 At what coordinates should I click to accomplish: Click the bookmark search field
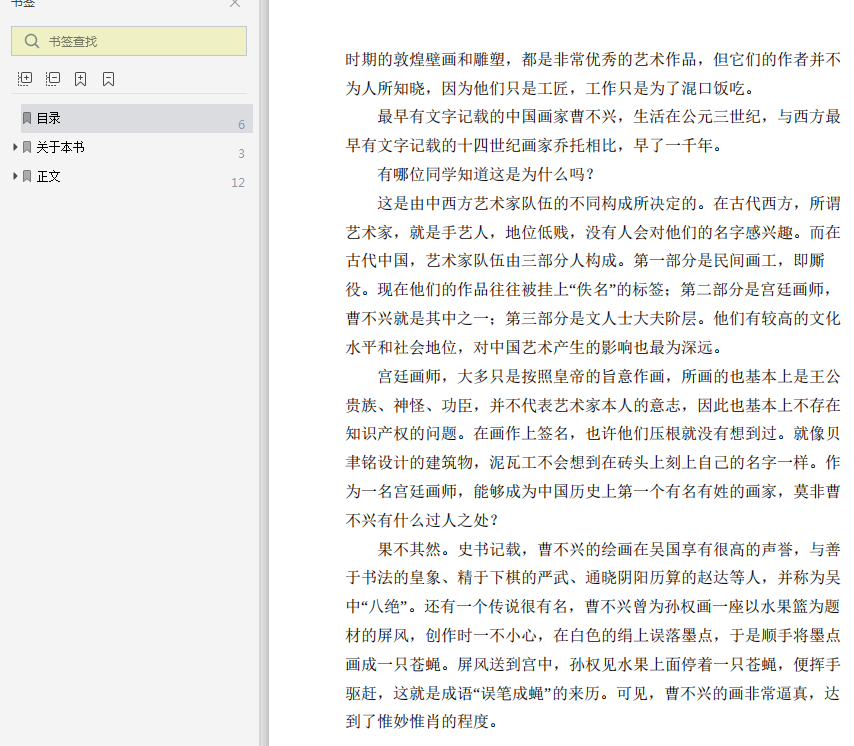[x=129, y=41]
